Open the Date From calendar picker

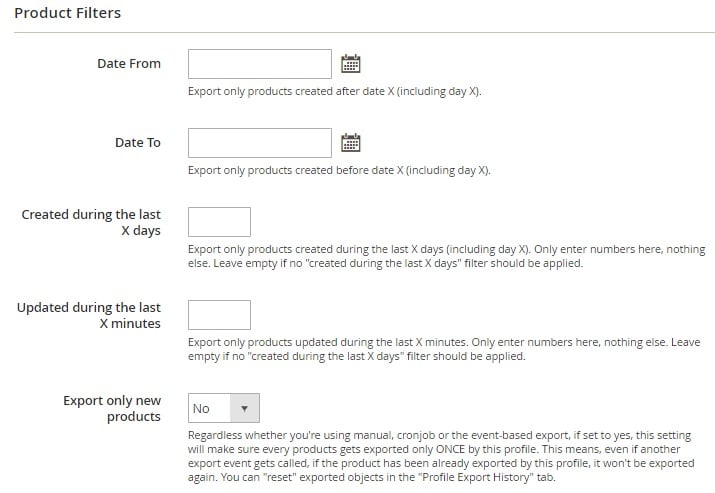coord(351,64)
